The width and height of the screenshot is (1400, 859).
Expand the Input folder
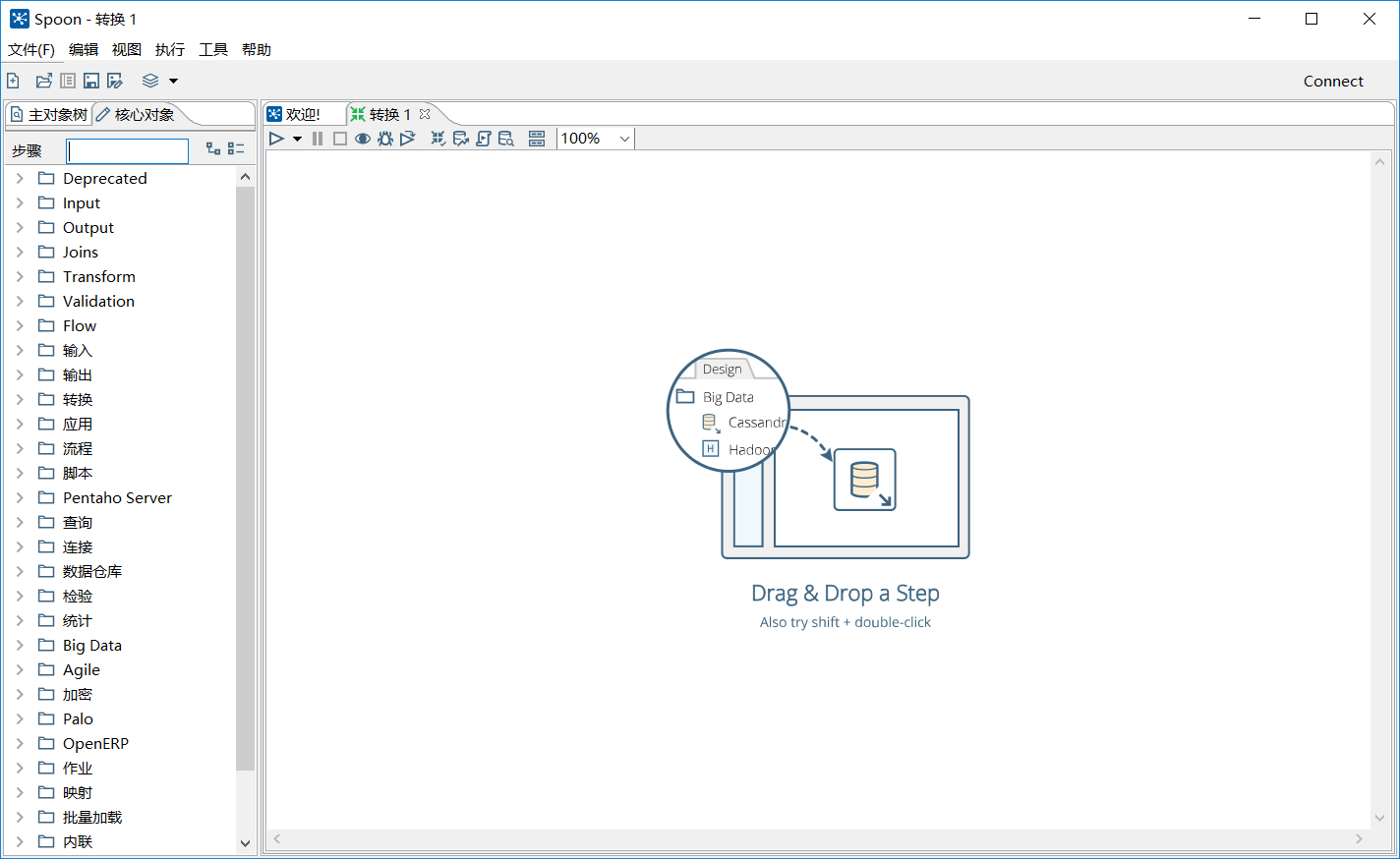(x=20, y=202)
